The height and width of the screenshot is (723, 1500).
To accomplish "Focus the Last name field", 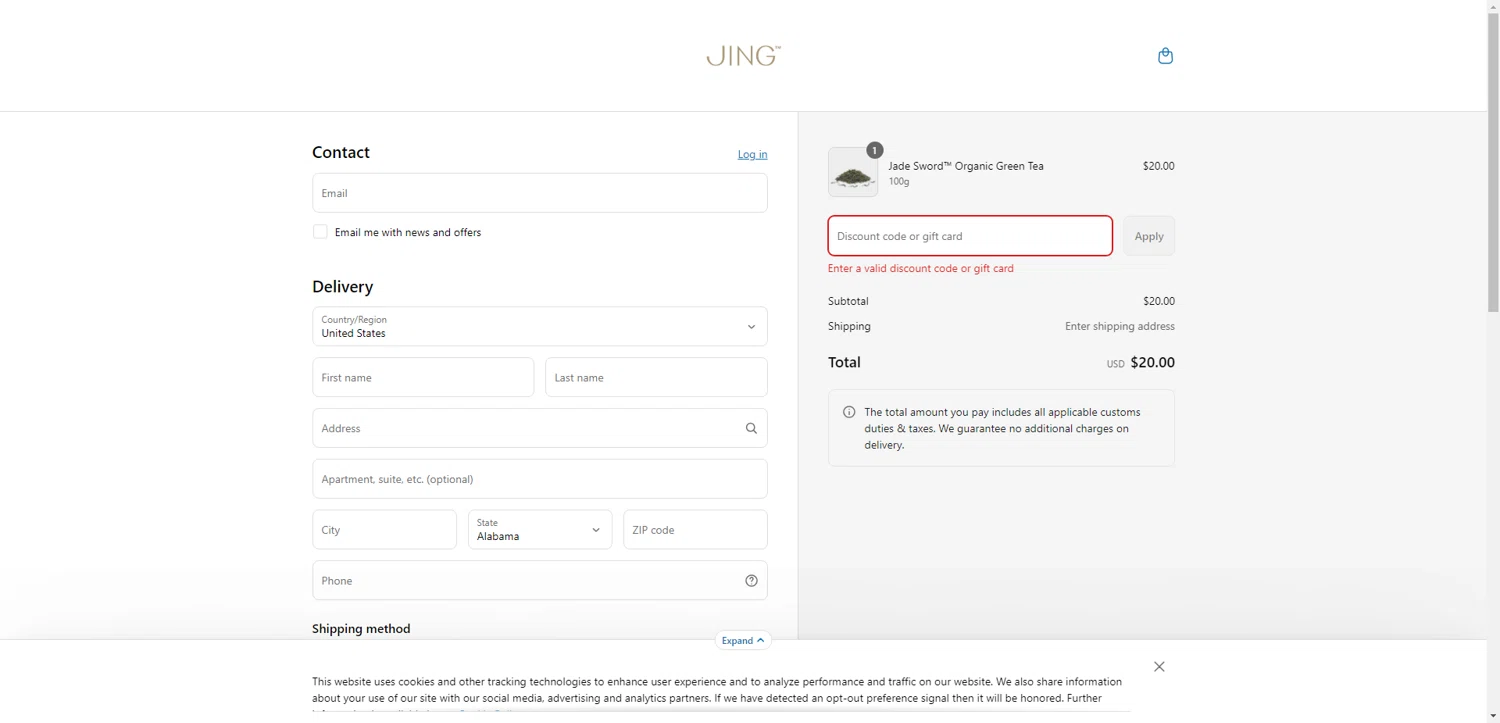I will [x=656, y=377].
